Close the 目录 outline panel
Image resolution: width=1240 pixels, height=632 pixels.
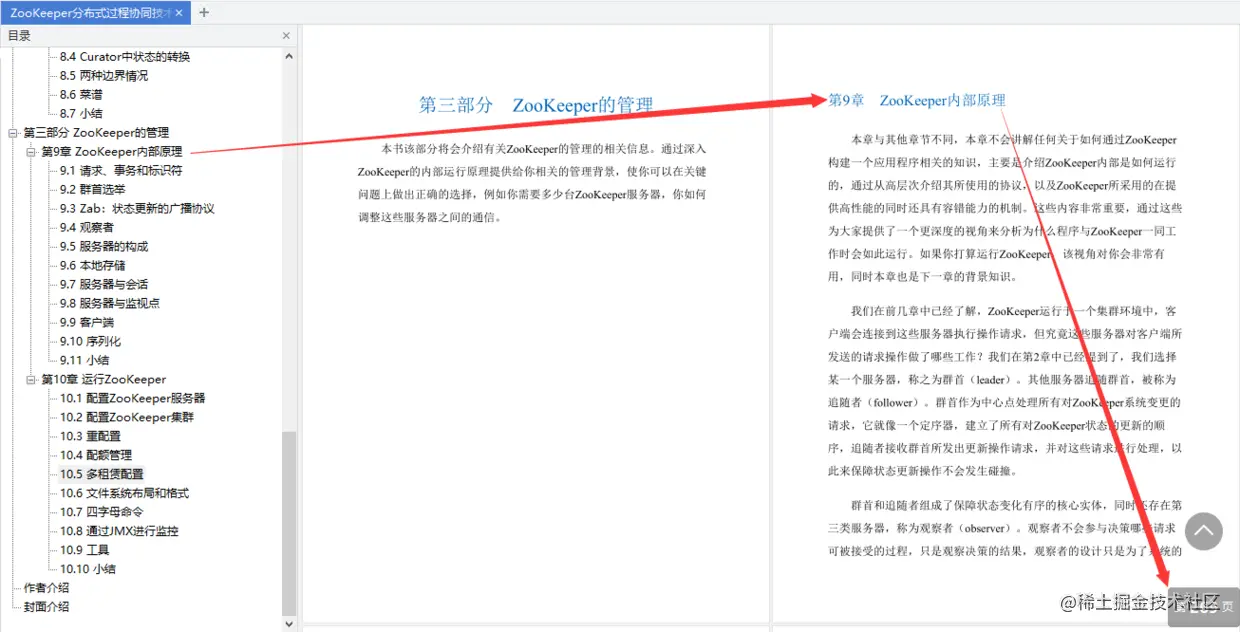pyautogui.click(x=286, y=36)
